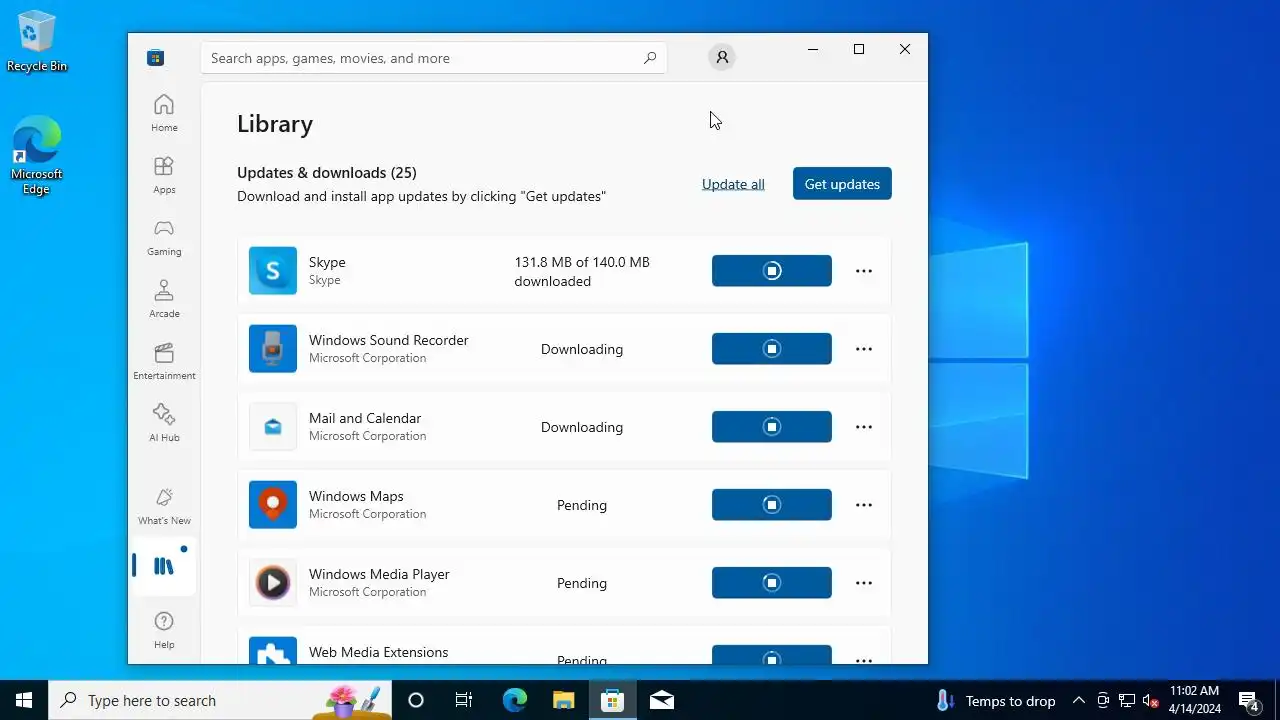Select the Skype app name text

(x=327, y=262)
